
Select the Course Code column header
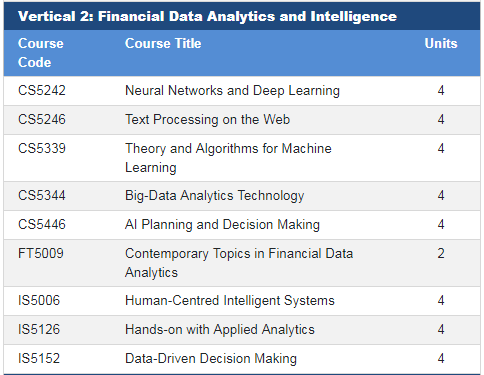tap(41, 53)
